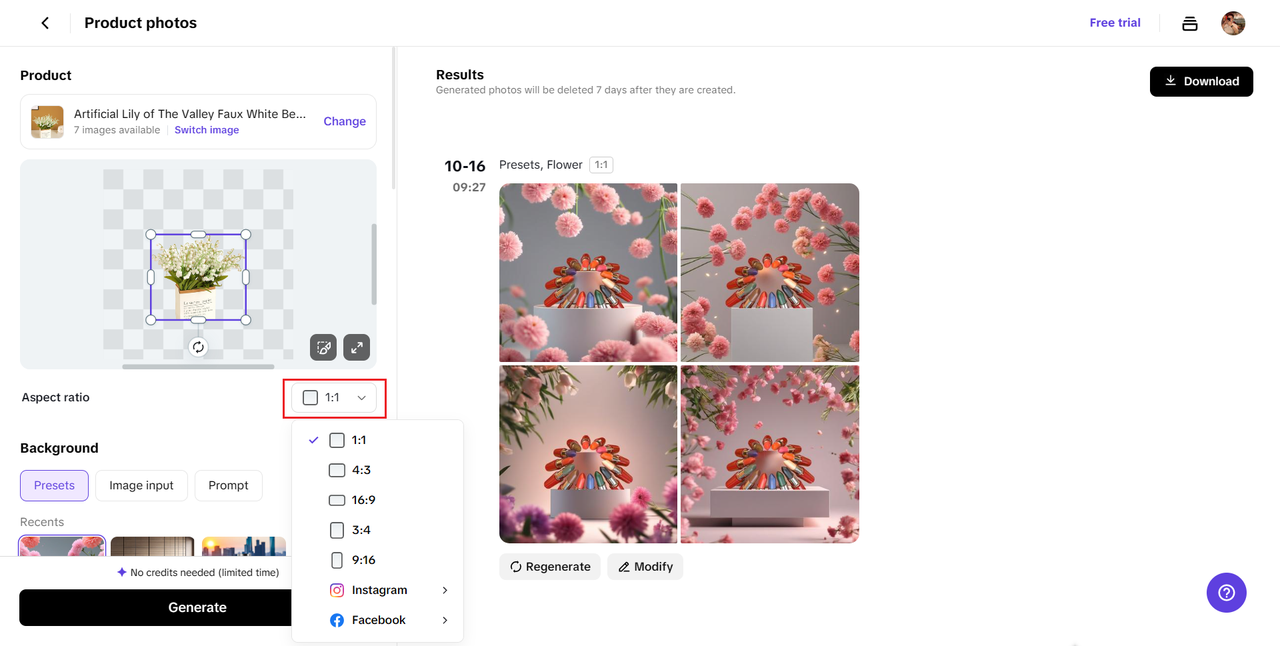
Task: Open the user profile avatar
Action: coord(1233,23)
